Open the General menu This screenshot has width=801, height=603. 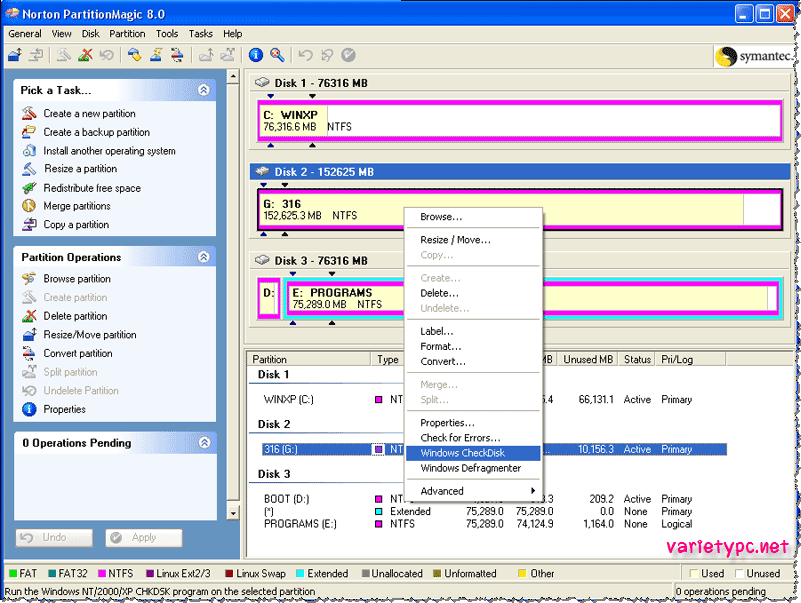[x=25, y=34]
